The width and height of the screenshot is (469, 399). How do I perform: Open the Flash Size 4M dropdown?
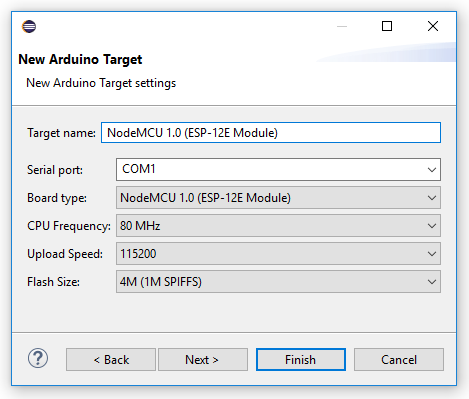[278, 282]
